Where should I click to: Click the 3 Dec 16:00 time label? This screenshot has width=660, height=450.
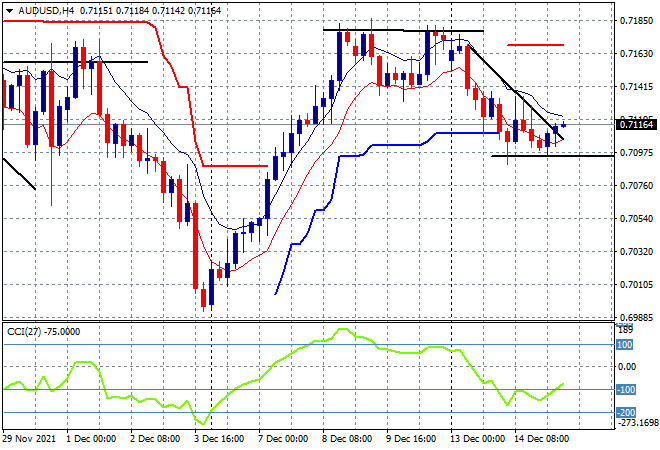tap(219, 439)
